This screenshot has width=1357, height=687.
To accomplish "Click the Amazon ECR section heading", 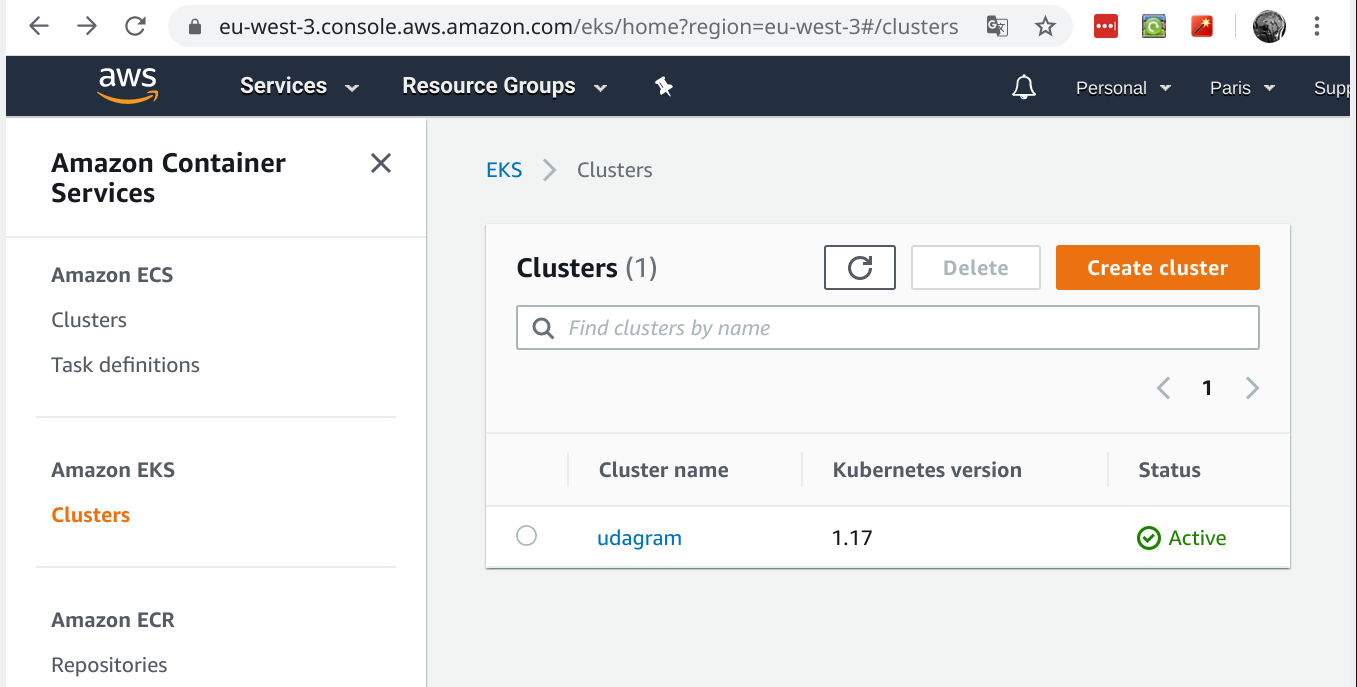I will [x=113, y=620].
